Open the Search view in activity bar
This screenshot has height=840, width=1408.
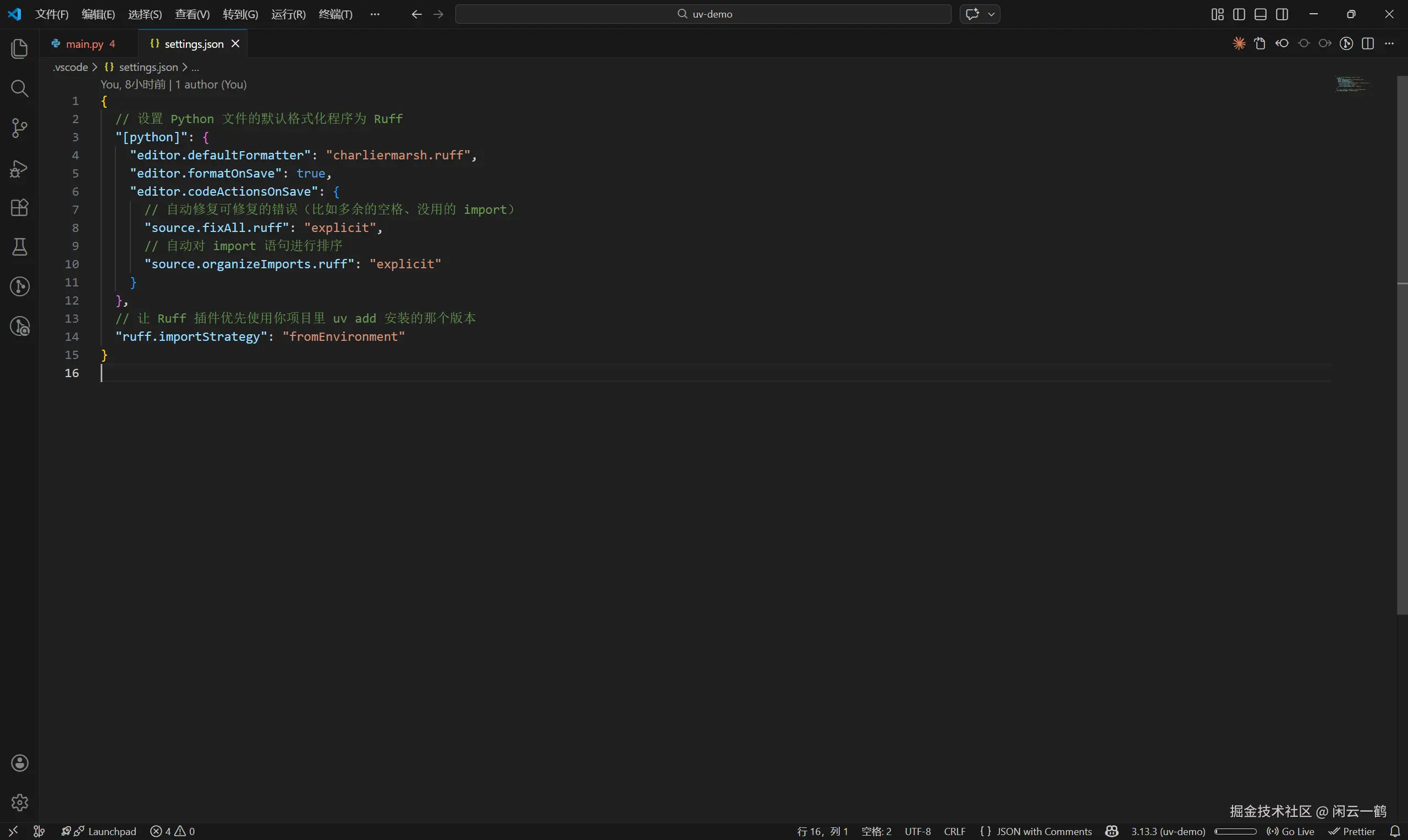click(19, 89)
